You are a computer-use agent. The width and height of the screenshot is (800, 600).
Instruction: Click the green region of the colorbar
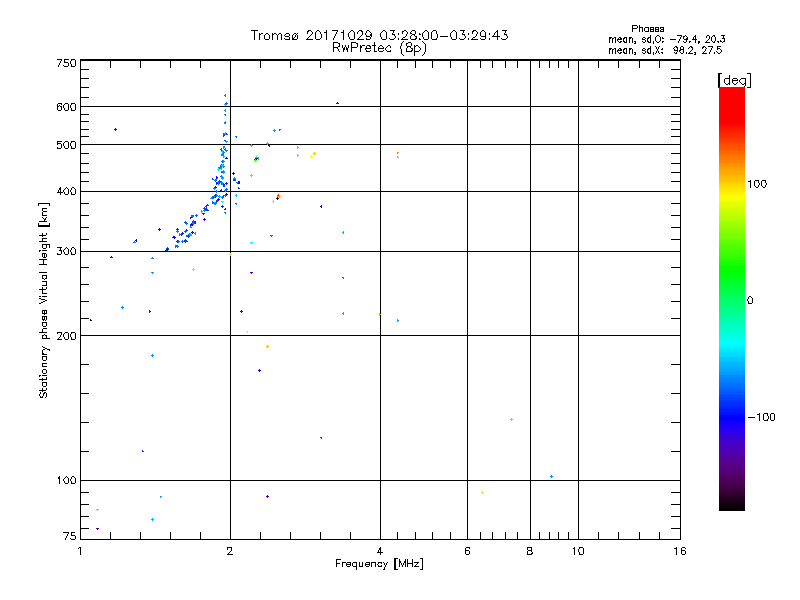click(731, 290)
